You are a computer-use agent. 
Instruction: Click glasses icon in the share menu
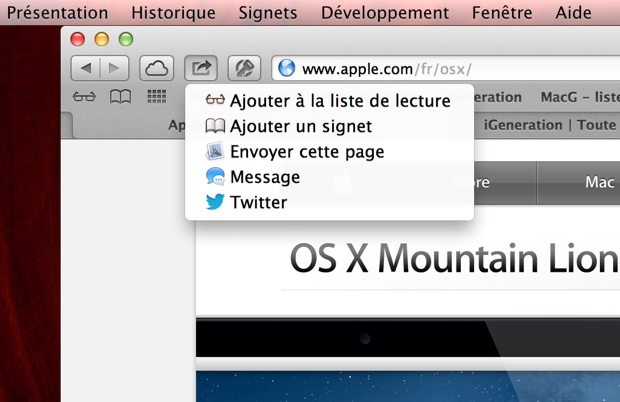pyautogui.click(x=215, y=100)
